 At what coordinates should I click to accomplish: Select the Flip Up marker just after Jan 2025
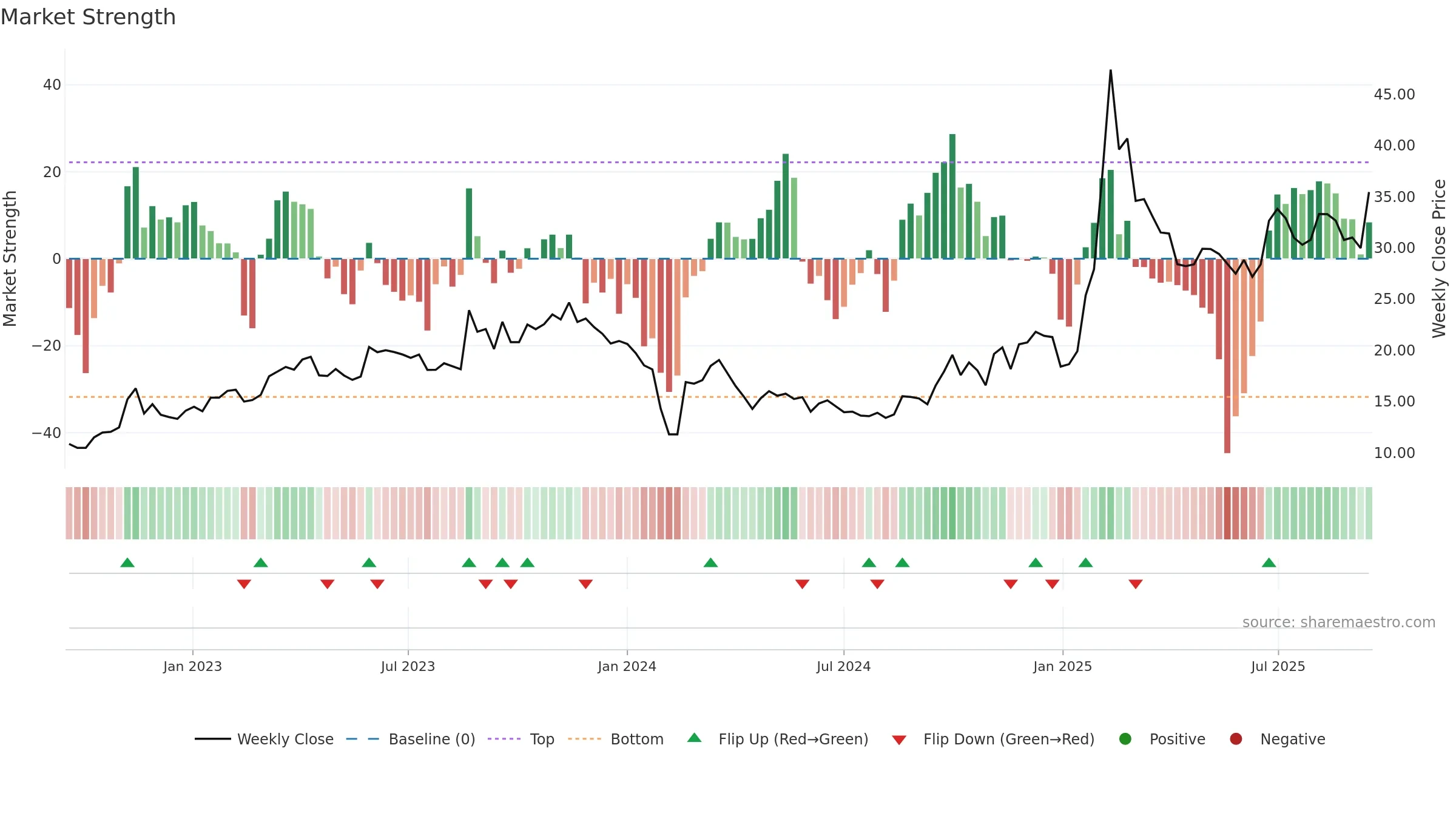1086,562
